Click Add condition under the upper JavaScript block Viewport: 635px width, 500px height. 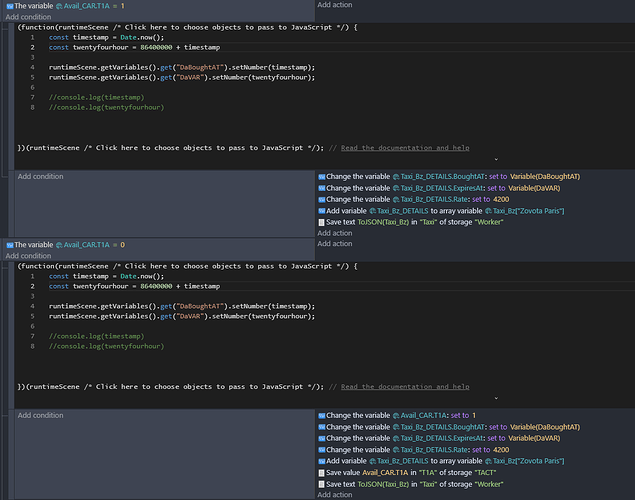coord(40,177)
